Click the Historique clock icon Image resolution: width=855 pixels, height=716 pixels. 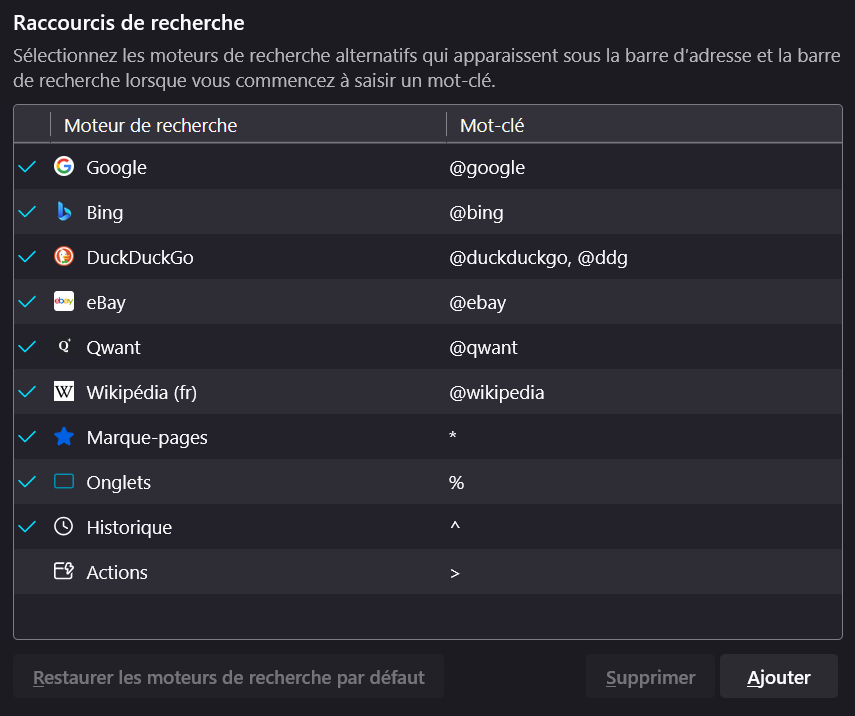coord(64,527)
